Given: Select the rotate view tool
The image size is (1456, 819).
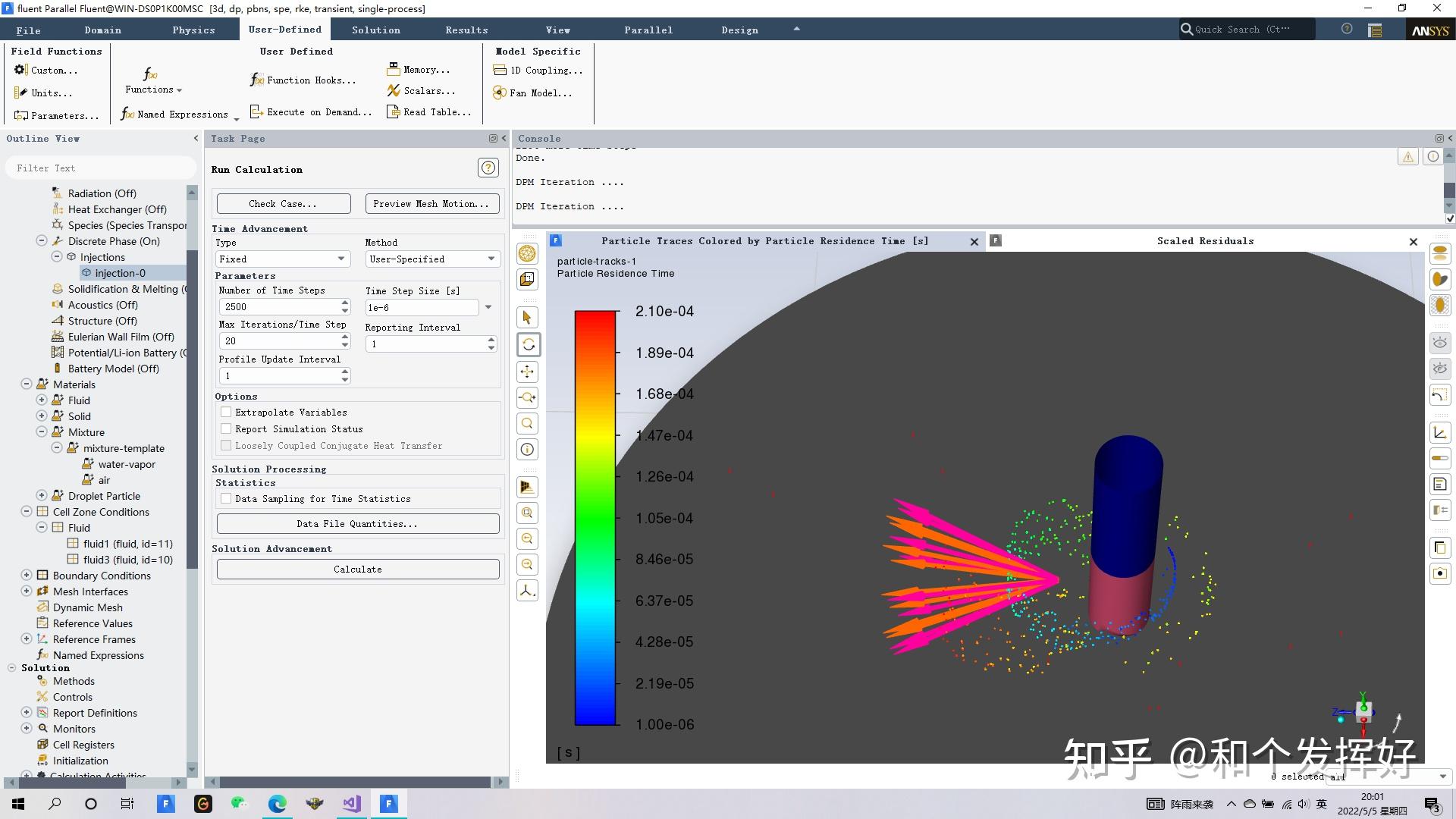Looking at the screenshot, I should [528, 344].
